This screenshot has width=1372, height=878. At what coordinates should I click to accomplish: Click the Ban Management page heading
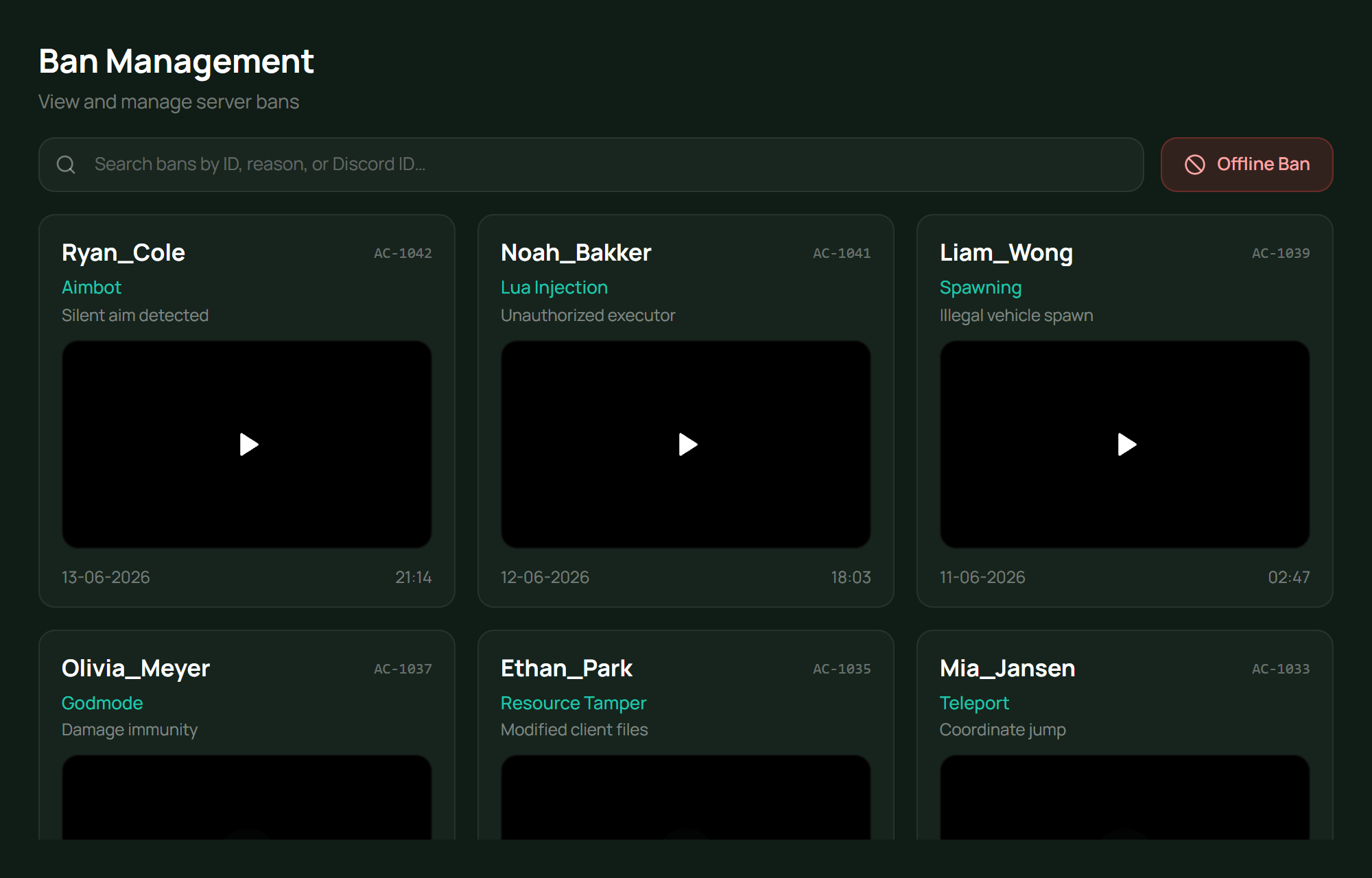pos(176,62)
